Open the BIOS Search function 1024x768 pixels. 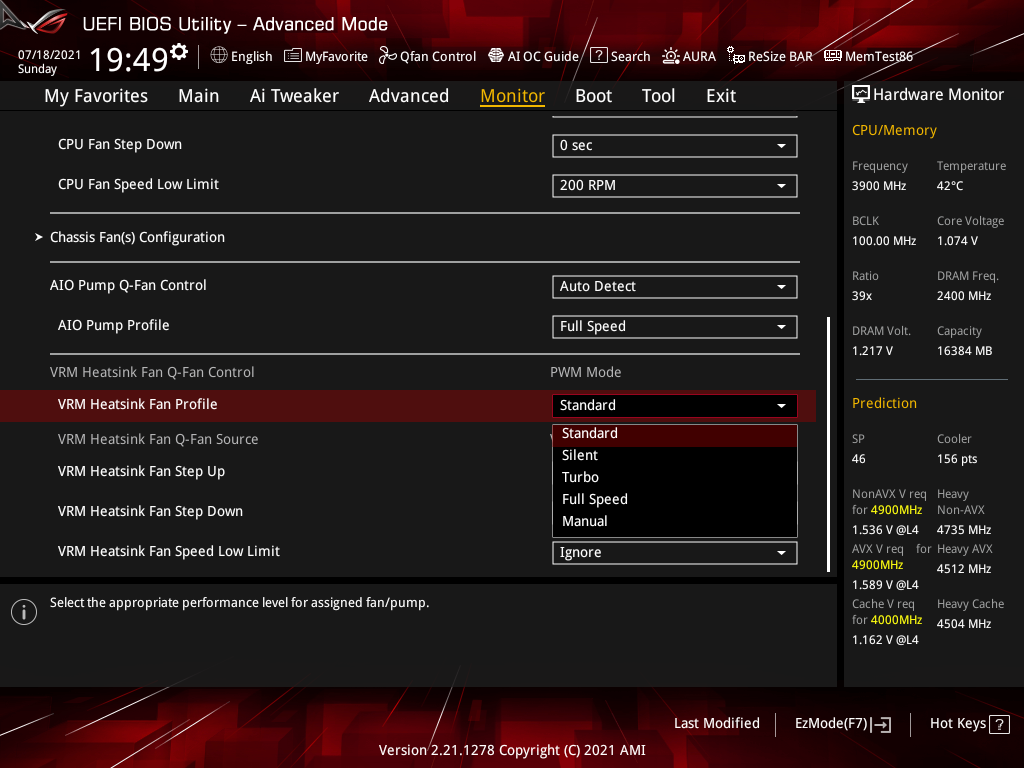pyautogui.click(x=620, y=56)
